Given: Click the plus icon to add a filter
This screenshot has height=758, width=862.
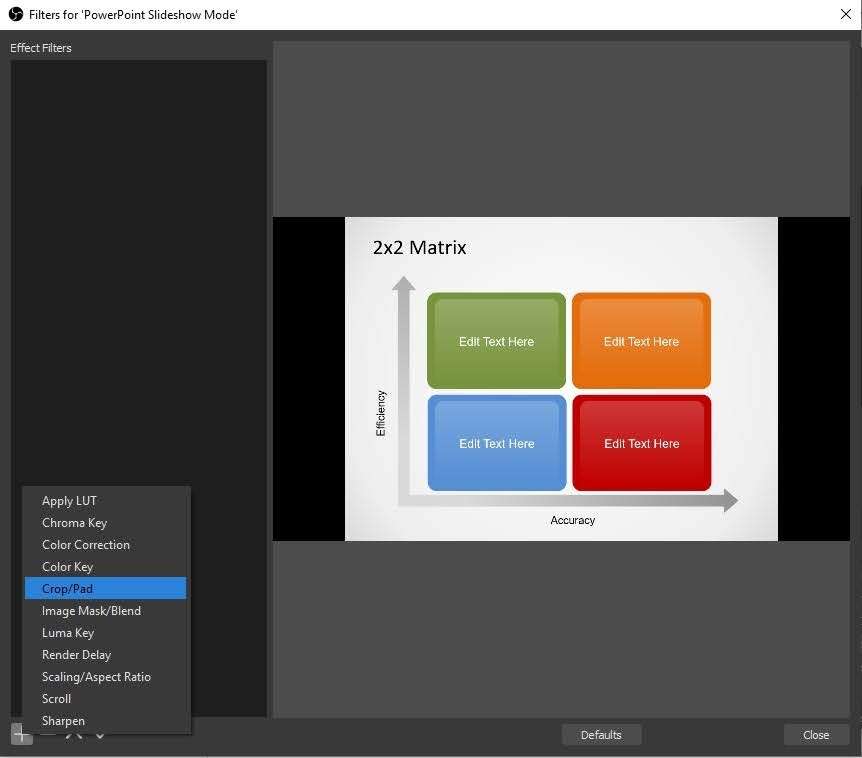Looking at the screenshot, I should (x=21, y=735).
